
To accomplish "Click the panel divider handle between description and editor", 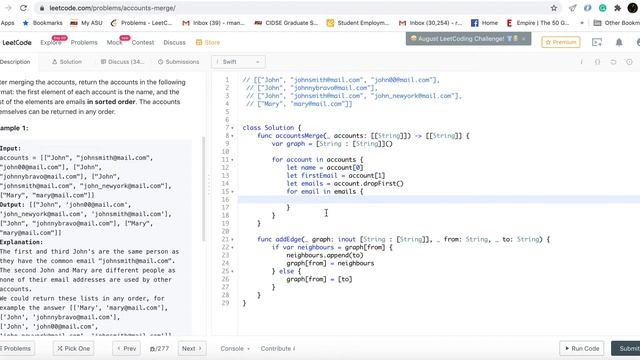I will click(x=209, y=184).
